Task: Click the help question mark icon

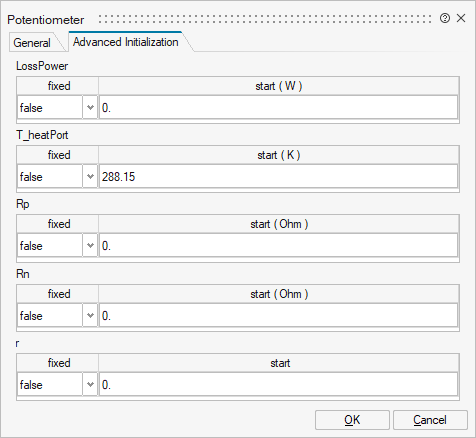Action: [x=445, y=18]
